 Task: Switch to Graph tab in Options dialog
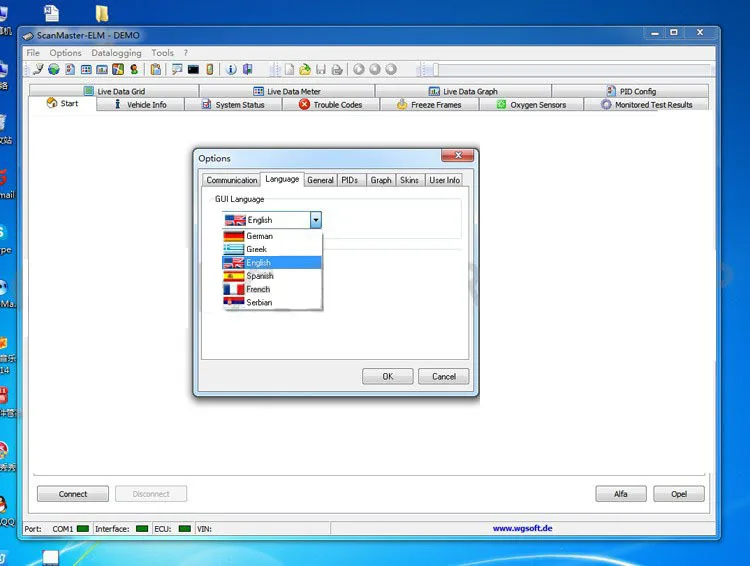[x=381, y=180]
